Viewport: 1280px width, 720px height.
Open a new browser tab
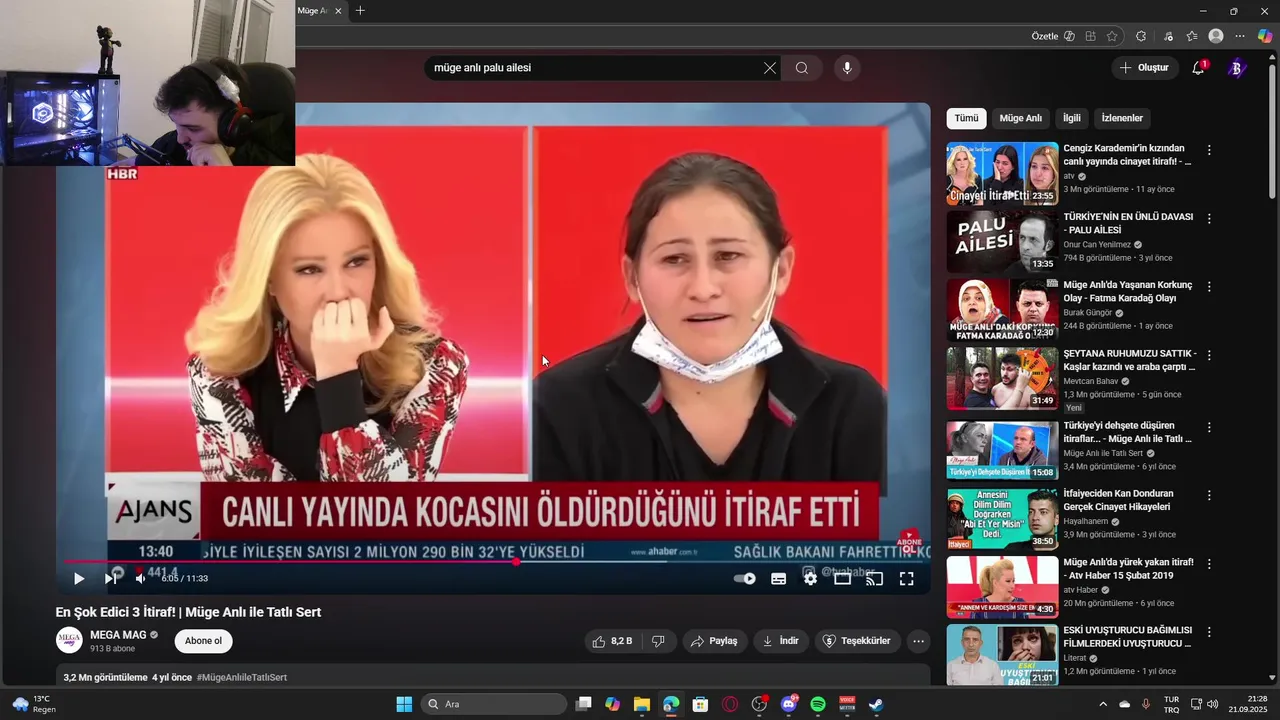(x=360, y=11)
